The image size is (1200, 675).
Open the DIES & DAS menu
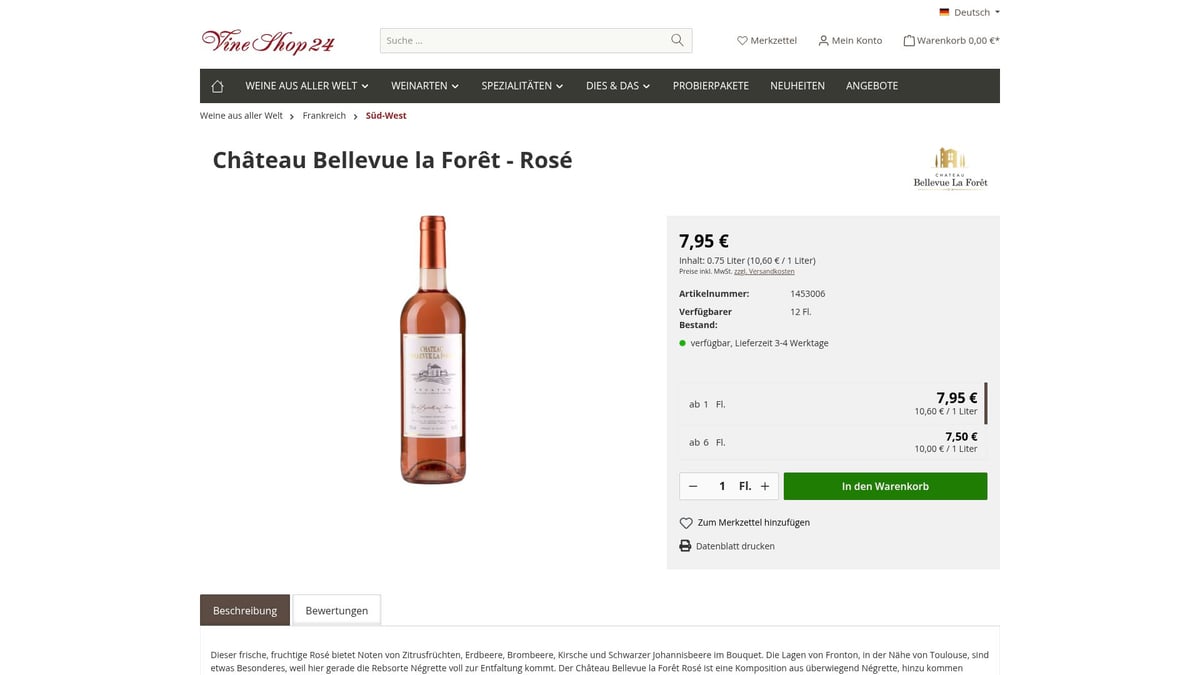click(617, 86)
